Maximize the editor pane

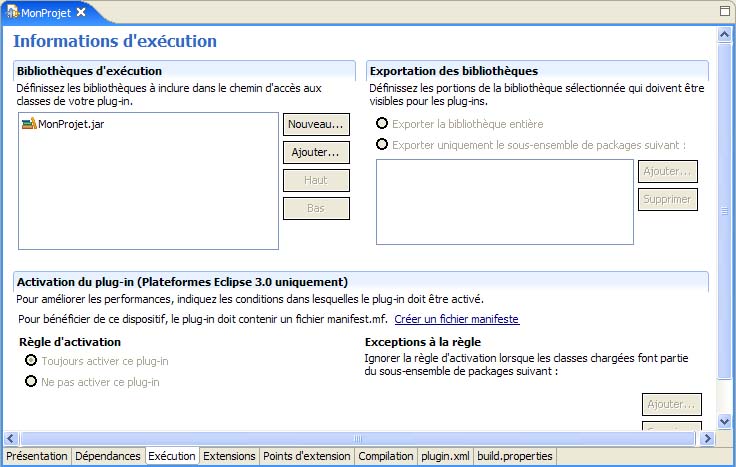[x=723, y=11]
